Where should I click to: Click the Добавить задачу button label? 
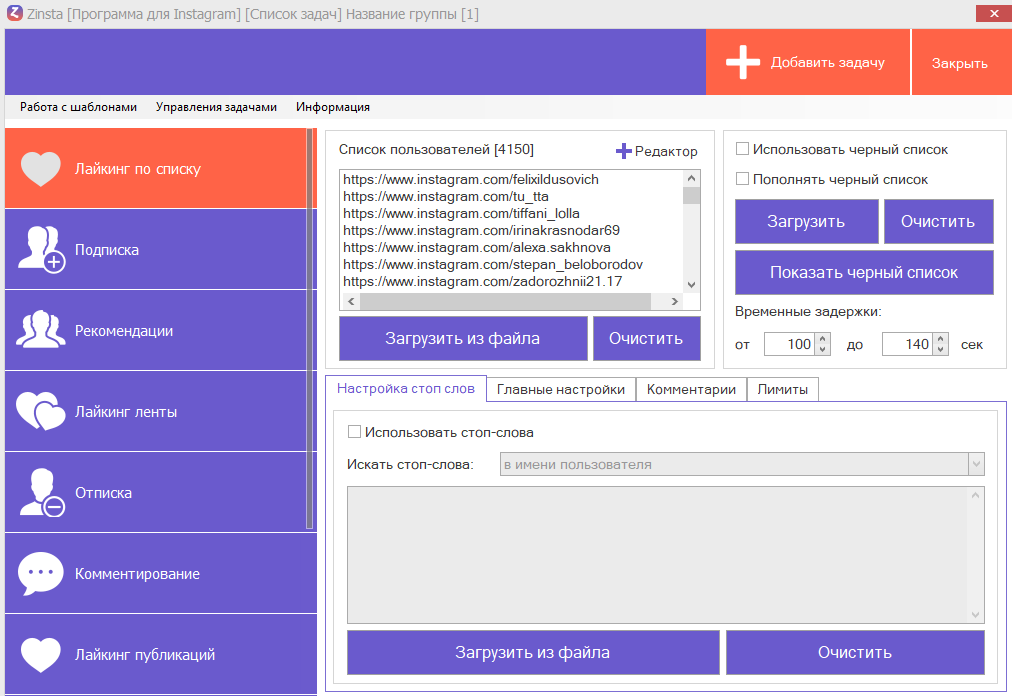click(x=827, y=63)
